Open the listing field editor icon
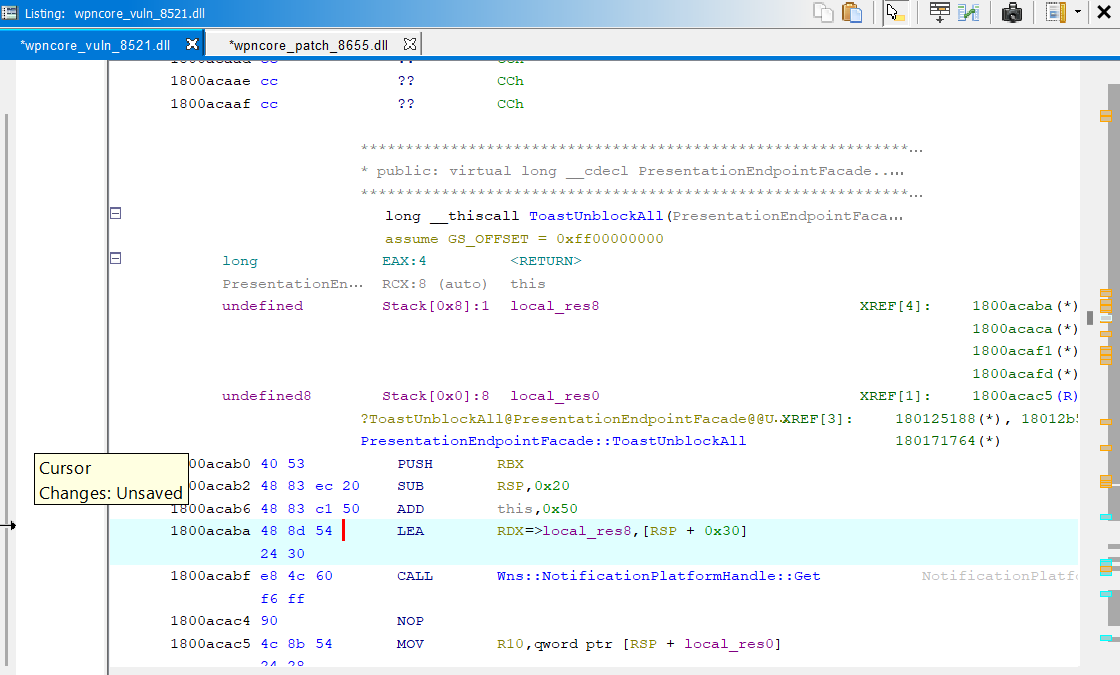The height and width of the screenshot is (675, 1120). pyautogui.click(x=939, y=13)
